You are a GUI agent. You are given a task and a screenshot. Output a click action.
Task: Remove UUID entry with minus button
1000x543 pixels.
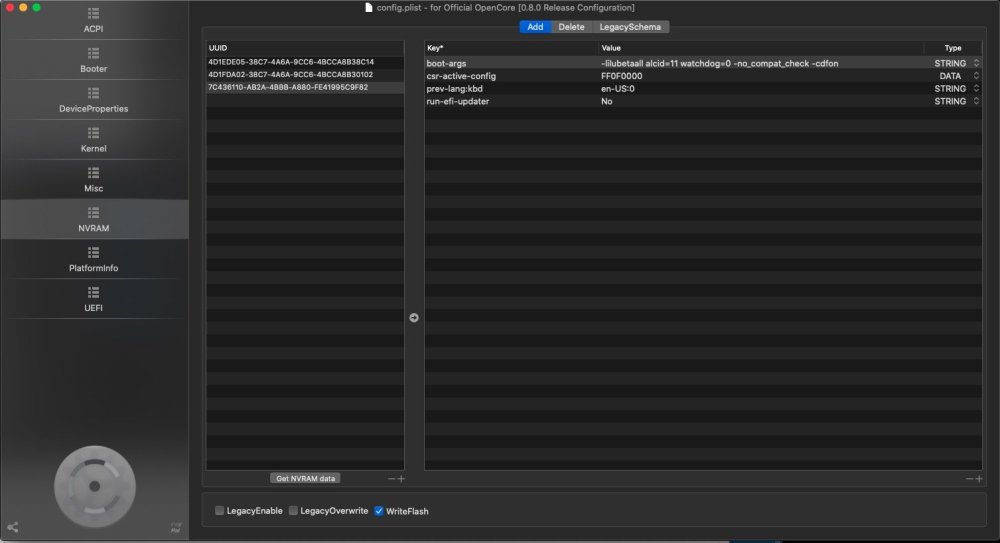pos(391,479)
